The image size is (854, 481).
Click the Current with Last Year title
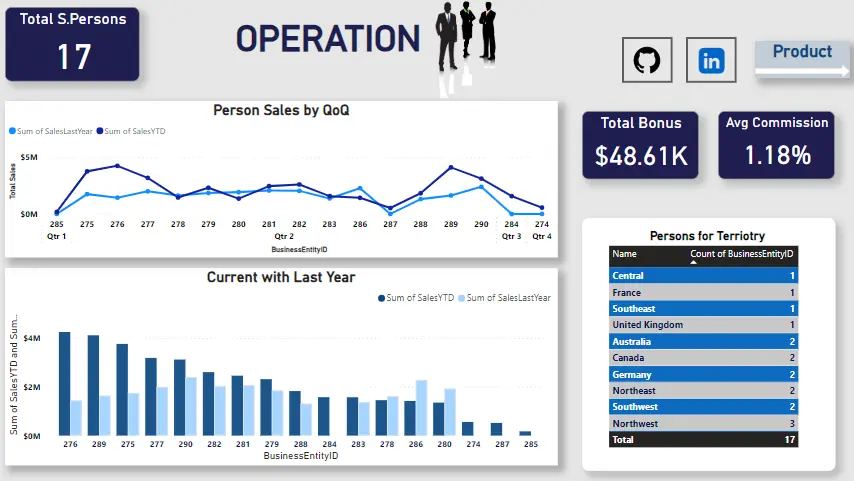point(281,277)
